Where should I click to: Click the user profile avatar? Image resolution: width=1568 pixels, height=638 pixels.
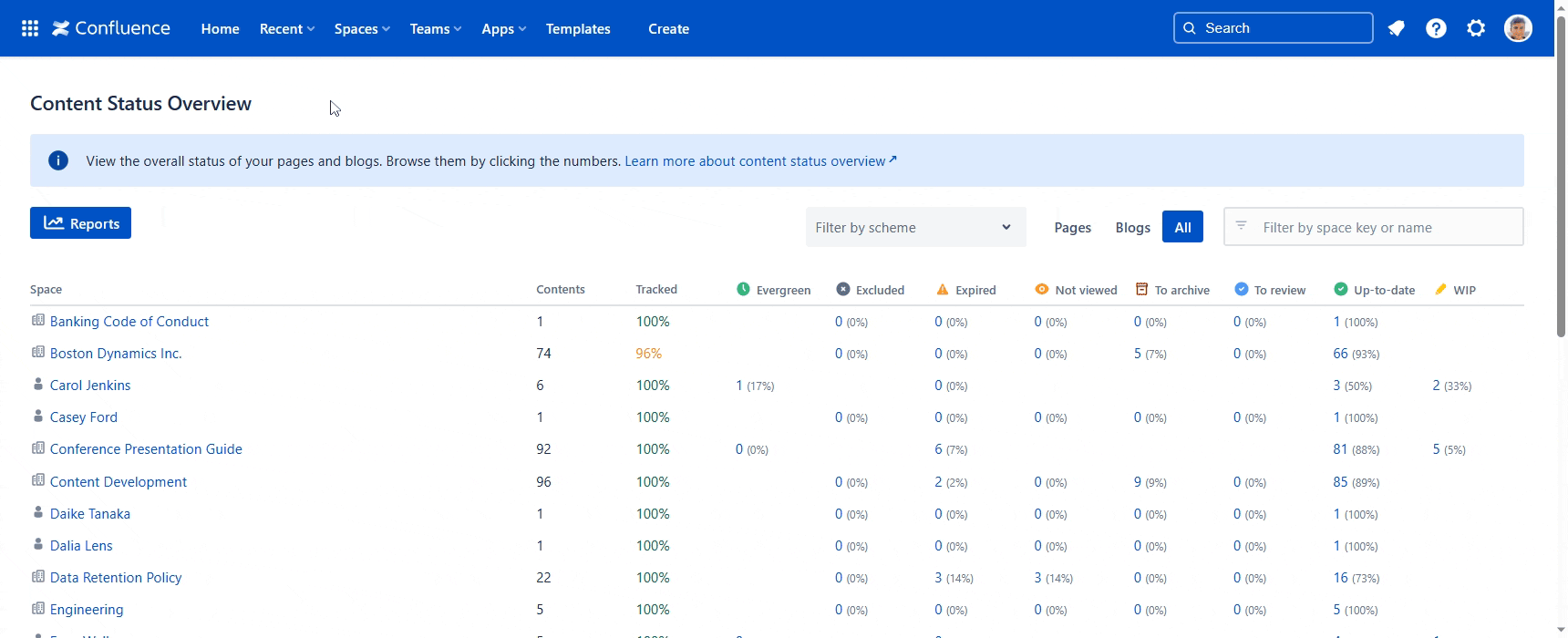point(1518,28)
